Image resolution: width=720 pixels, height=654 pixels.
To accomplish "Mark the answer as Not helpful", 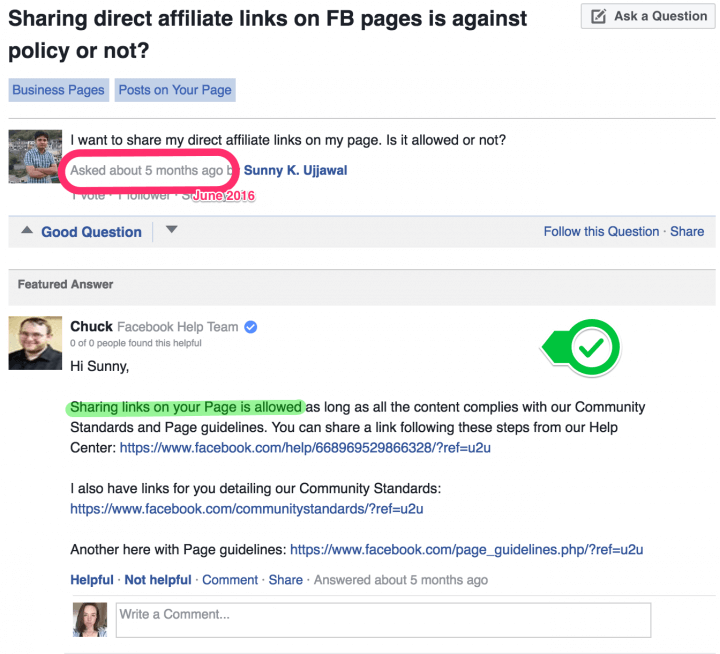I will (x=158, y=580).
